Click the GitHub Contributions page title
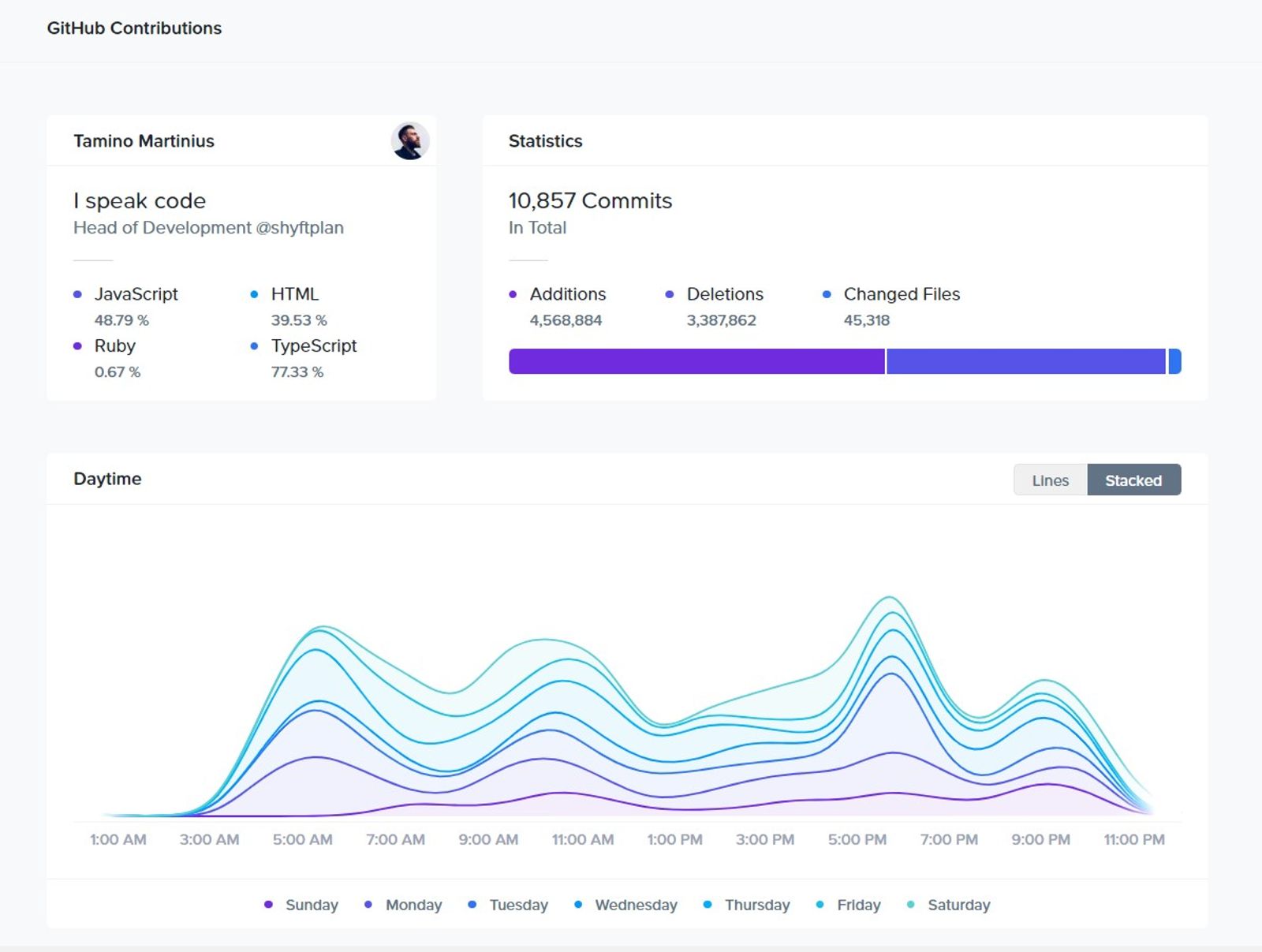 click(134, 28)
